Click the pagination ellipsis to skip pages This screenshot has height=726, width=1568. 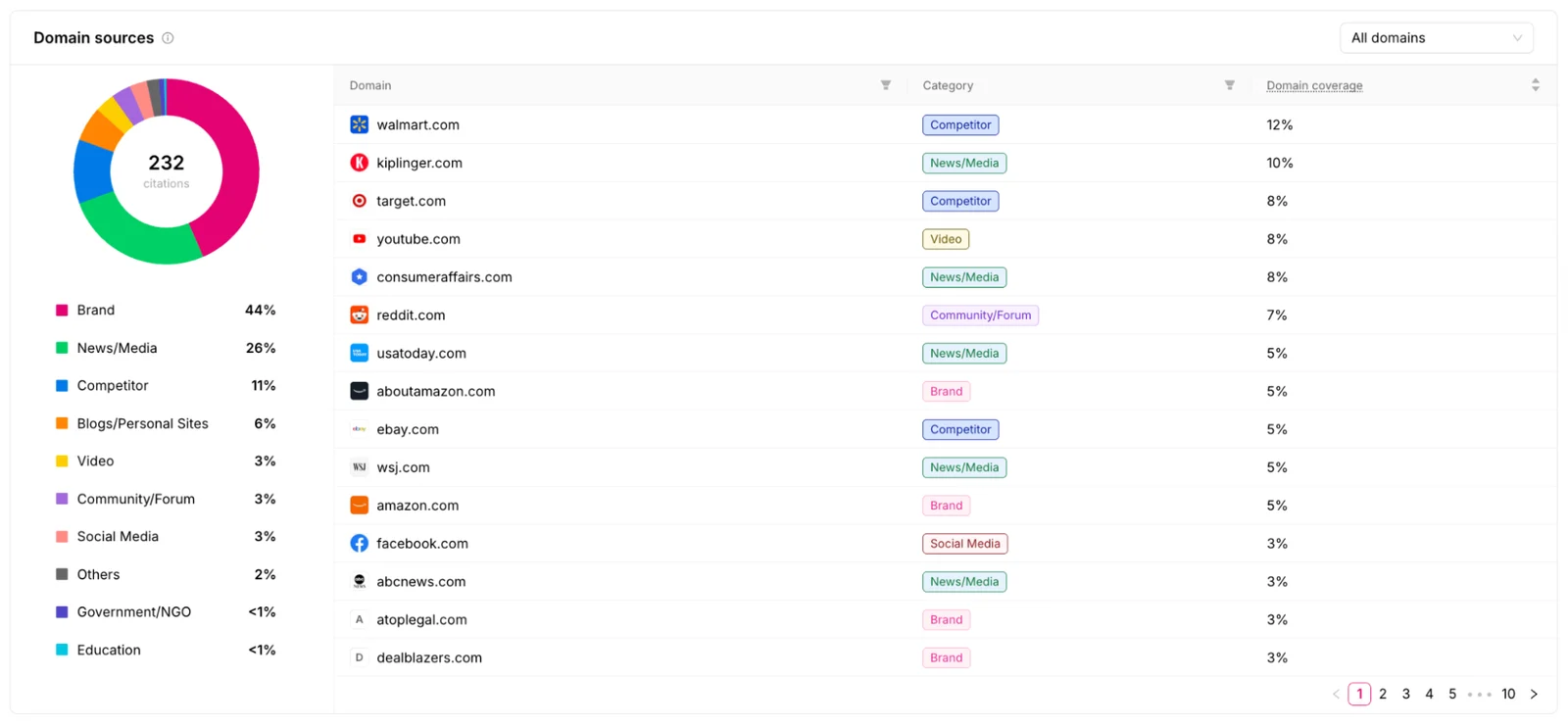click(x=1480, y=695)
